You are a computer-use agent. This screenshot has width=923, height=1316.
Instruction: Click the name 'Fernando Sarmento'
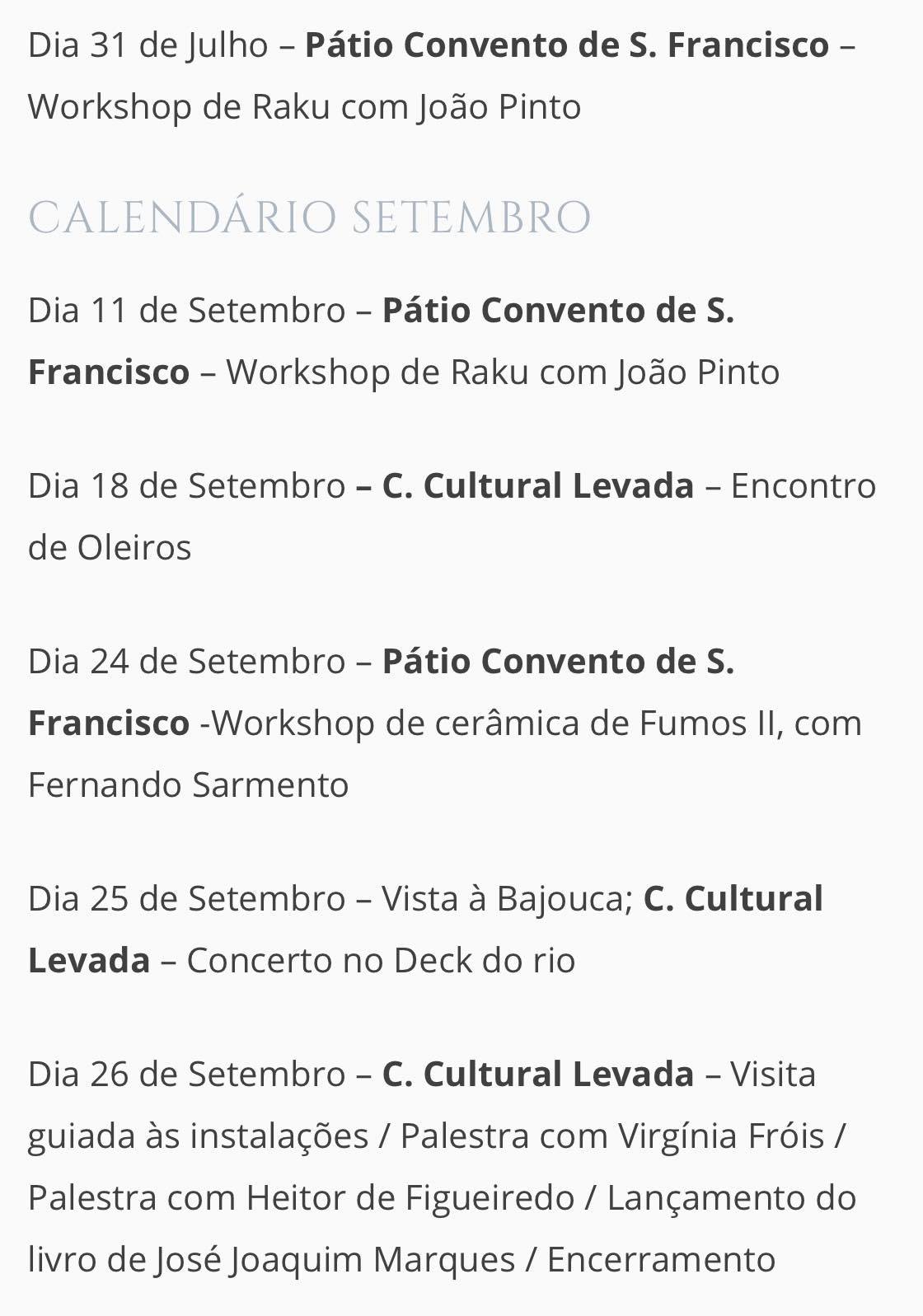[x=189, y=784]
